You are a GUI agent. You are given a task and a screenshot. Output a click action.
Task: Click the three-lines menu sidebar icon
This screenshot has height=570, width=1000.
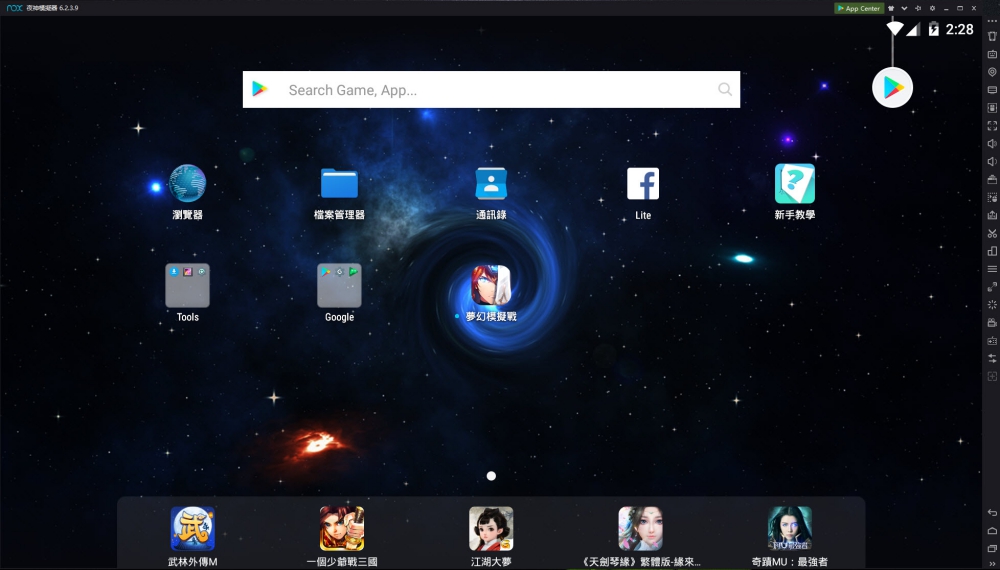992,269
